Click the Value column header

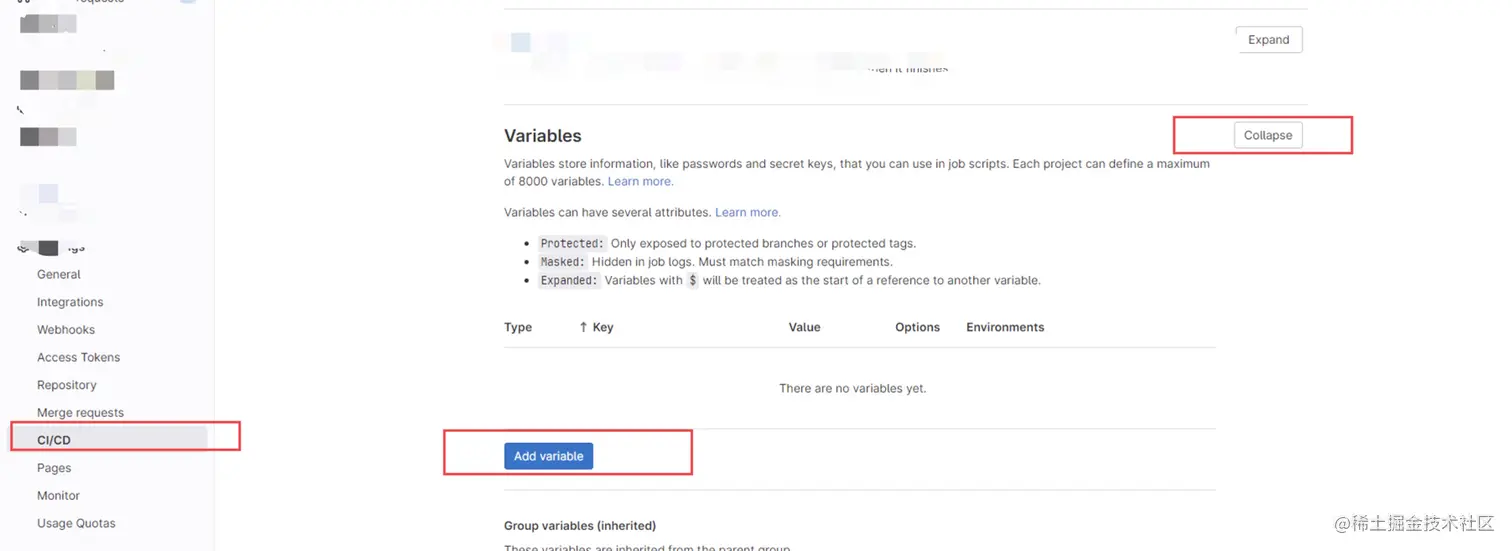coord(804,327)
